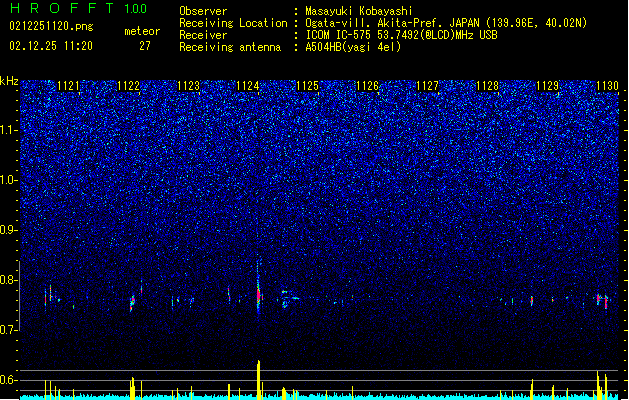629x400 pixels.
Task: Click the ICOM IC-575 receiver text
Action: [x=401, y=35]
